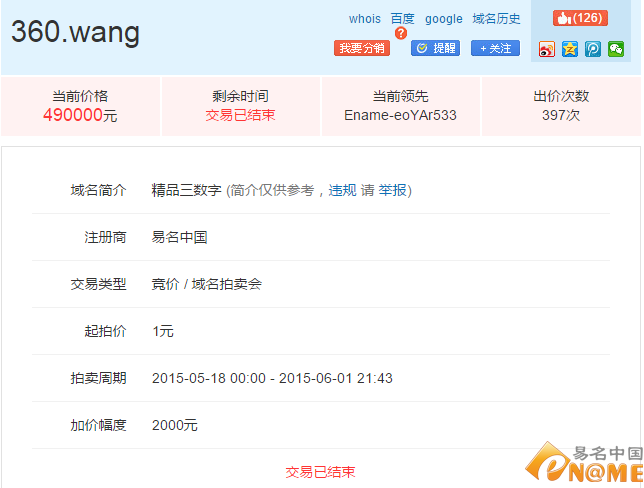Open the 百度 search link
Image resolution: width=644 pixels, height=488 pixels.
[x=402, y=19]
